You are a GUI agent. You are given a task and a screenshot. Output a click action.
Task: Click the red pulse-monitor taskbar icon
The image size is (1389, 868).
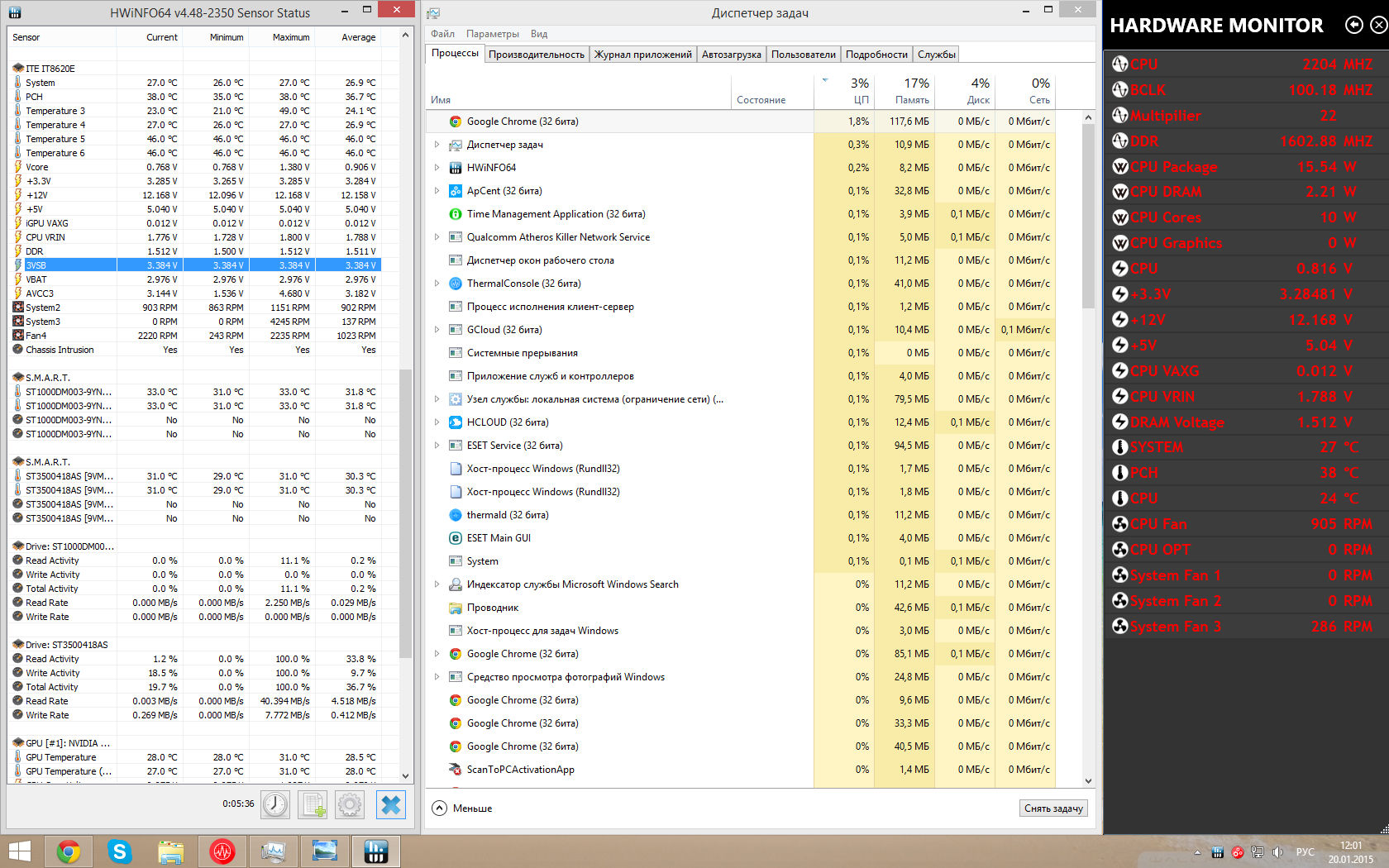[x=222, y=851]
